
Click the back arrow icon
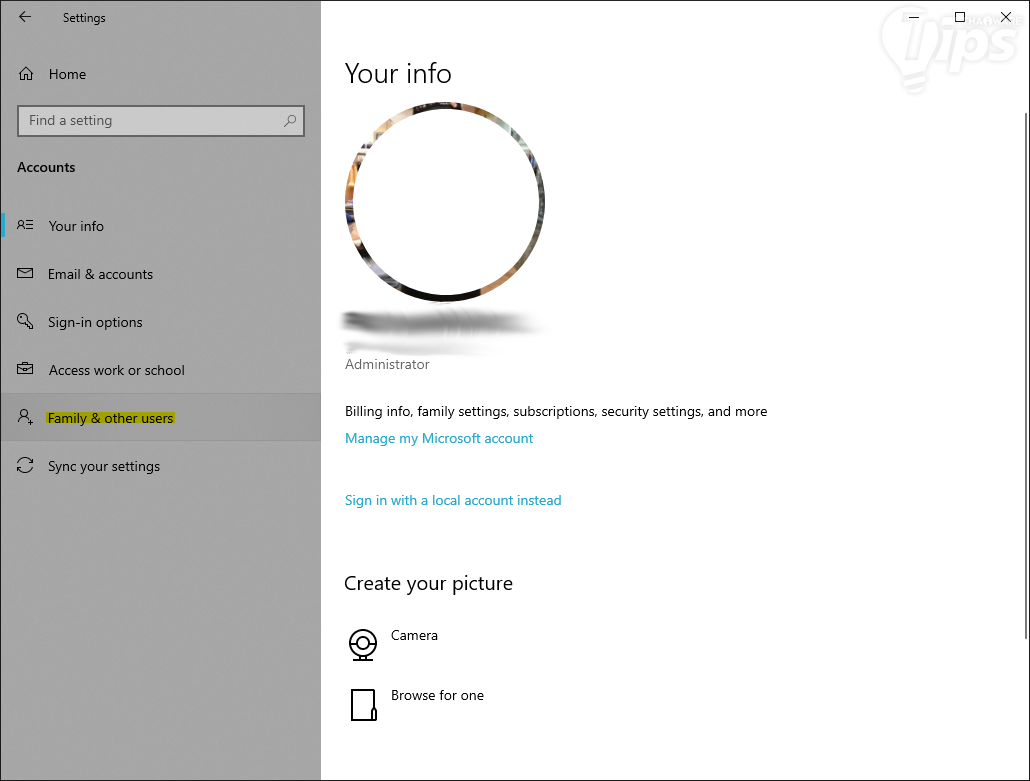point(25,17)
